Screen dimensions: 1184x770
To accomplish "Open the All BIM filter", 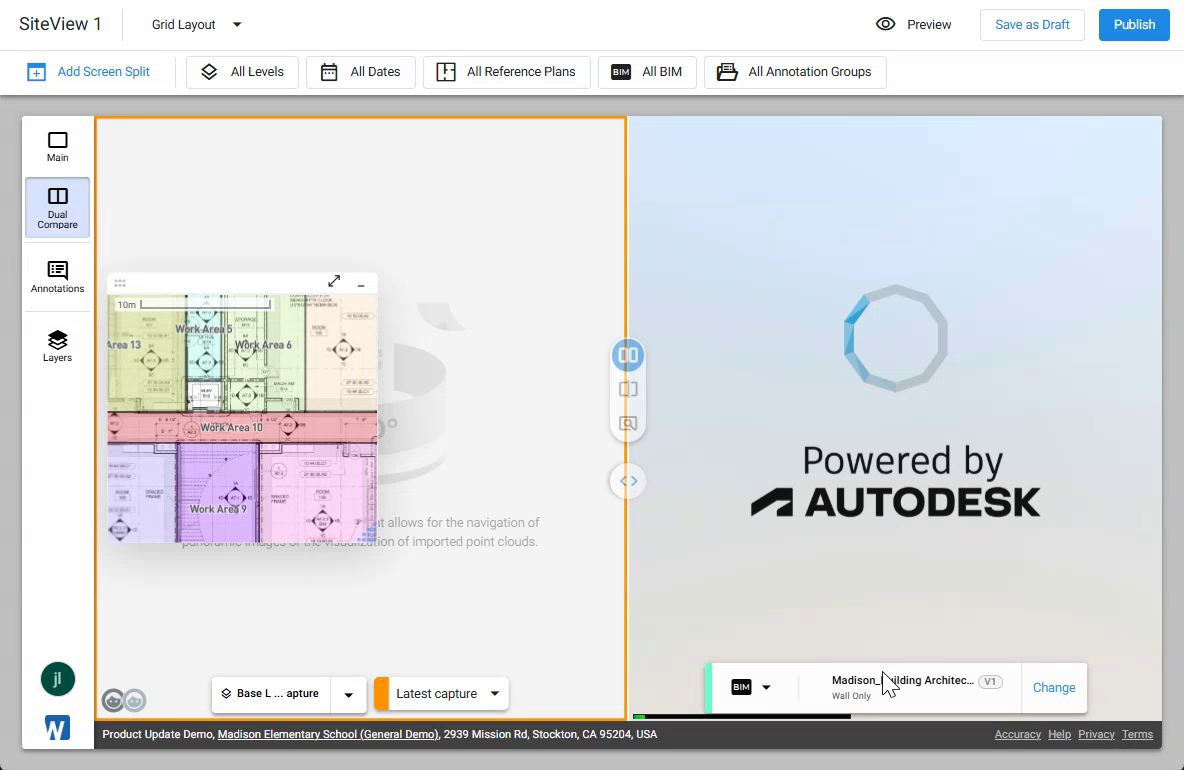I will click(x=647, y=72).
